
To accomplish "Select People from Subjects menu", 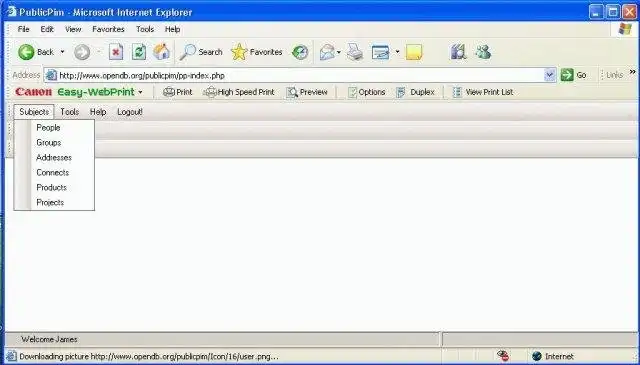I will (48, 127).
